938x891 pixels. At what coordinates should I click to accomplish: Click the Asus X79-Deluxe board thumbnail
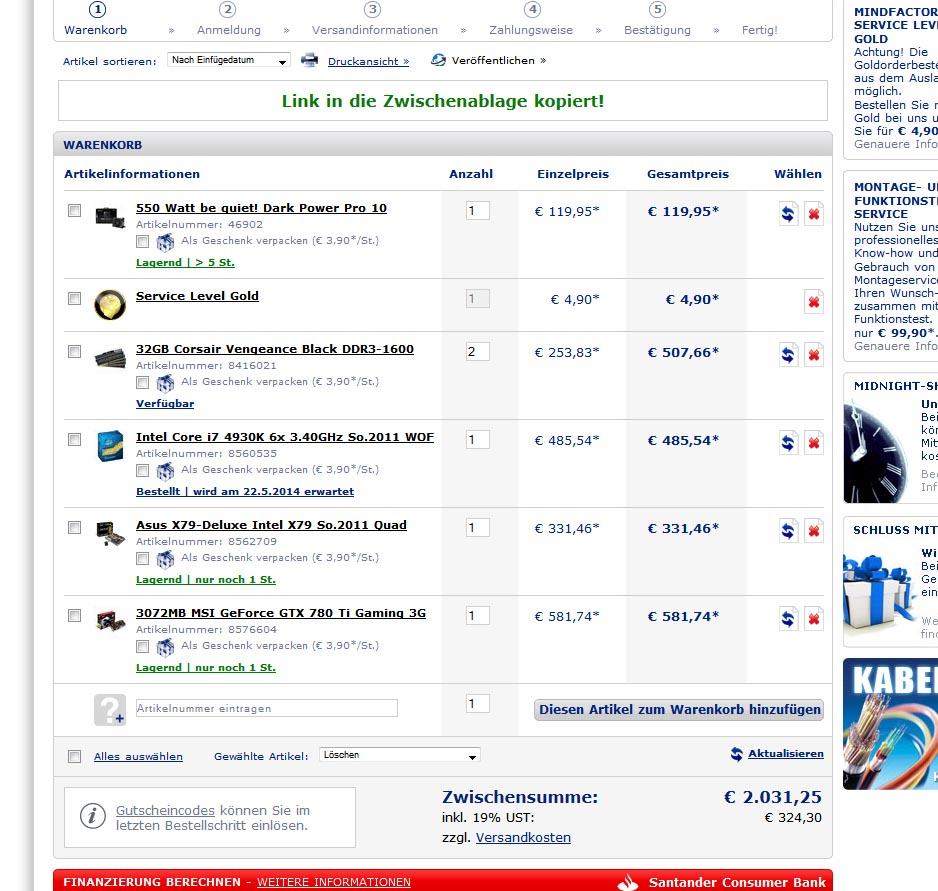110,533
